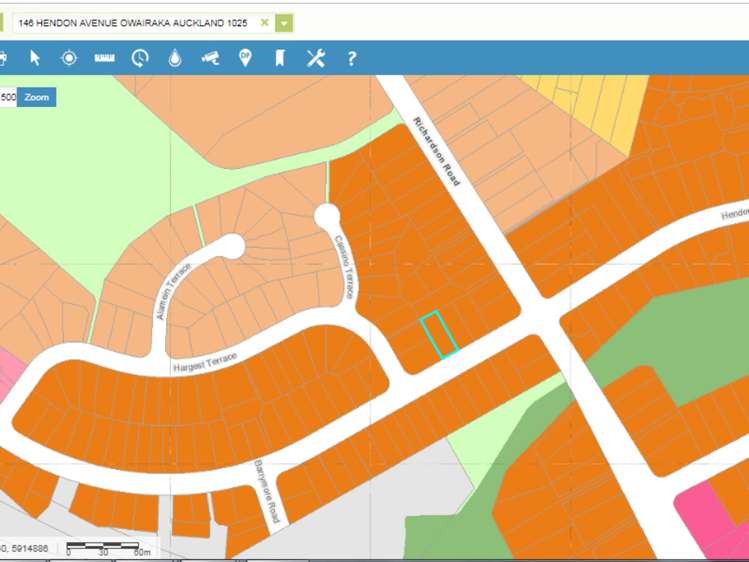
Task: Activate the locate target tool
Action: pos(69,58)
